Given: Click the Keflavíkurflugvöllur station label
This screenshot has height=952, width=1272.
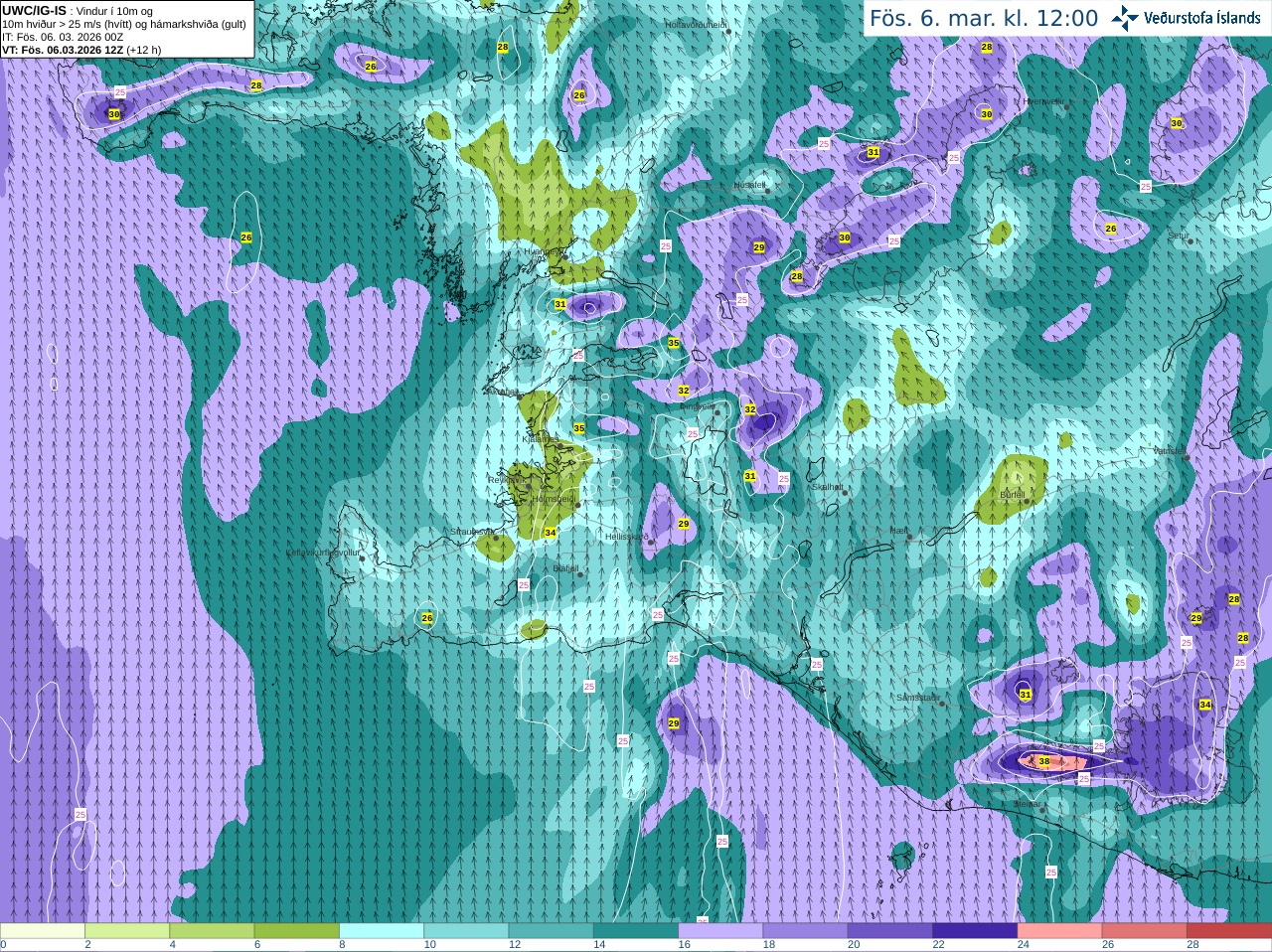Looking at the screenshot, I should (323, 552).
